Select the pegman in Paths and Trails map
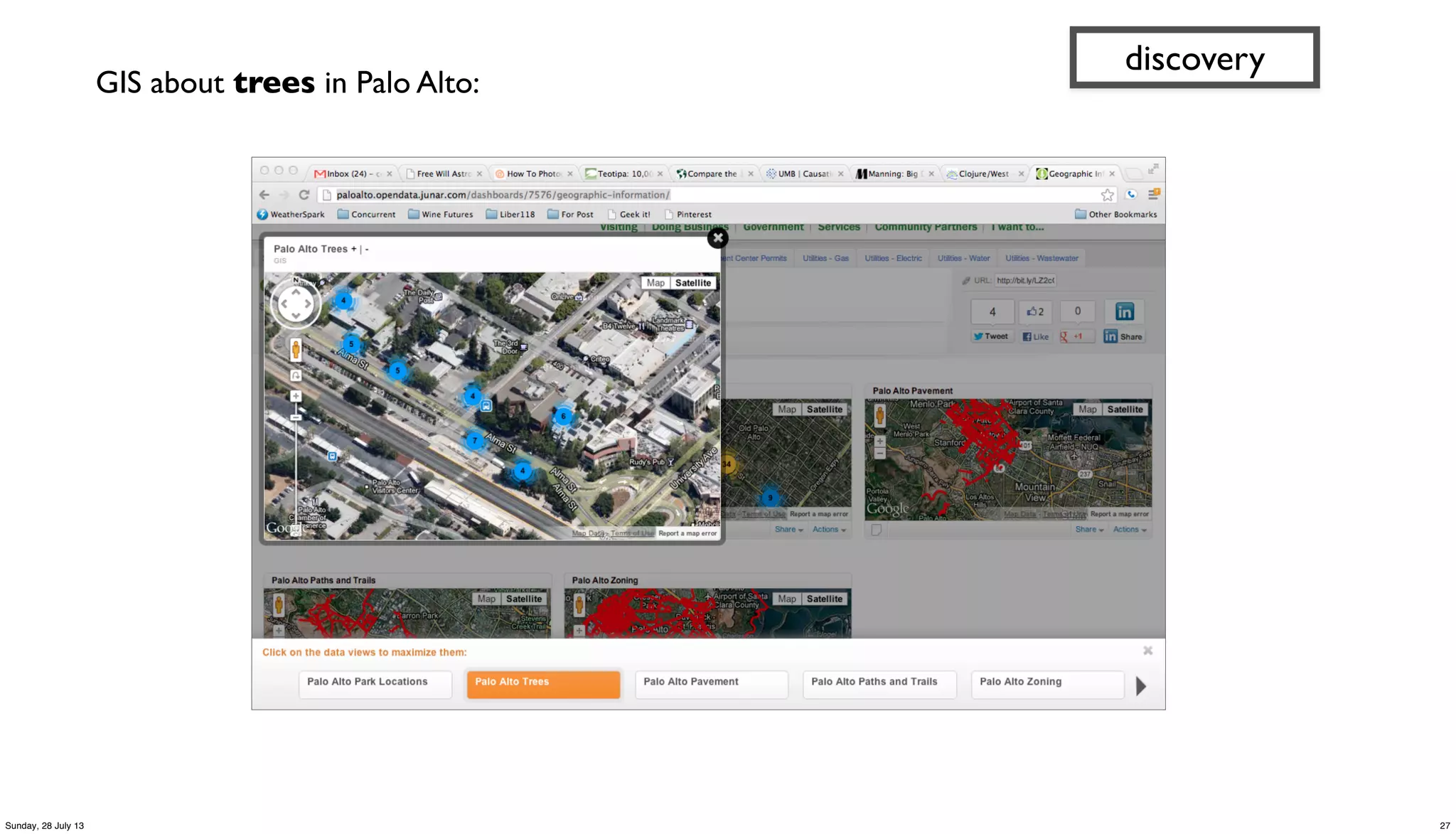This screenshot has width=1456, height=834. pyautogui.click(x=279, y=606)
